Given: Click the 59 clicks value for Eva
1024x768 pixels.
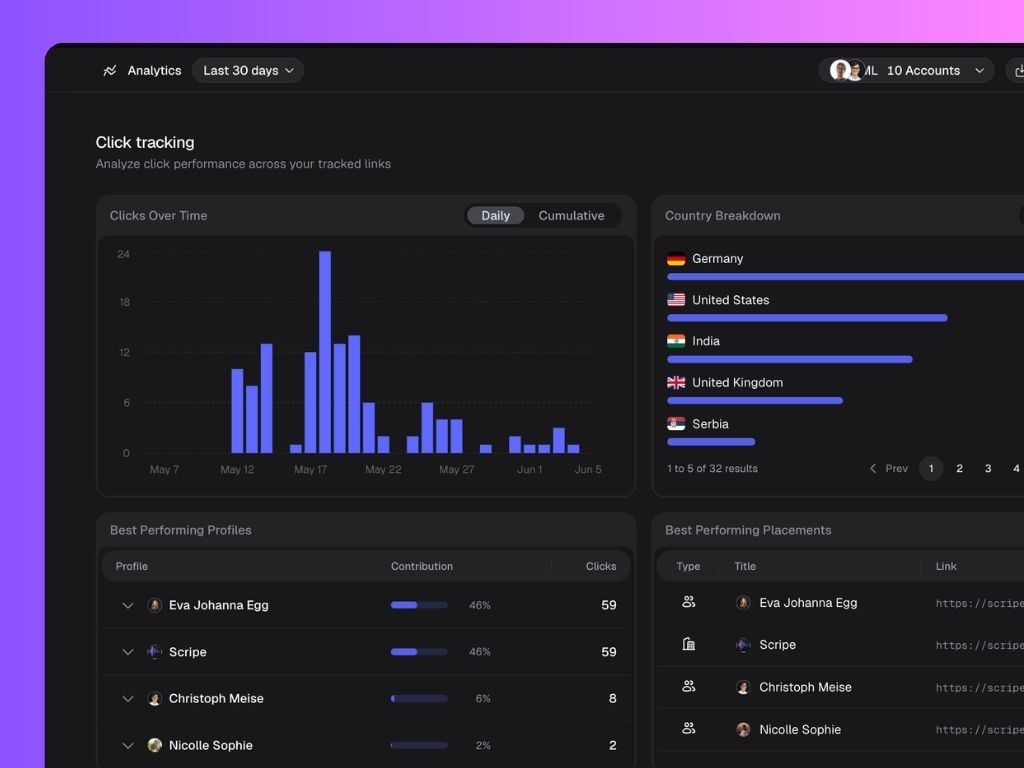Looking at the screenshot, I should tap(609, 605).
